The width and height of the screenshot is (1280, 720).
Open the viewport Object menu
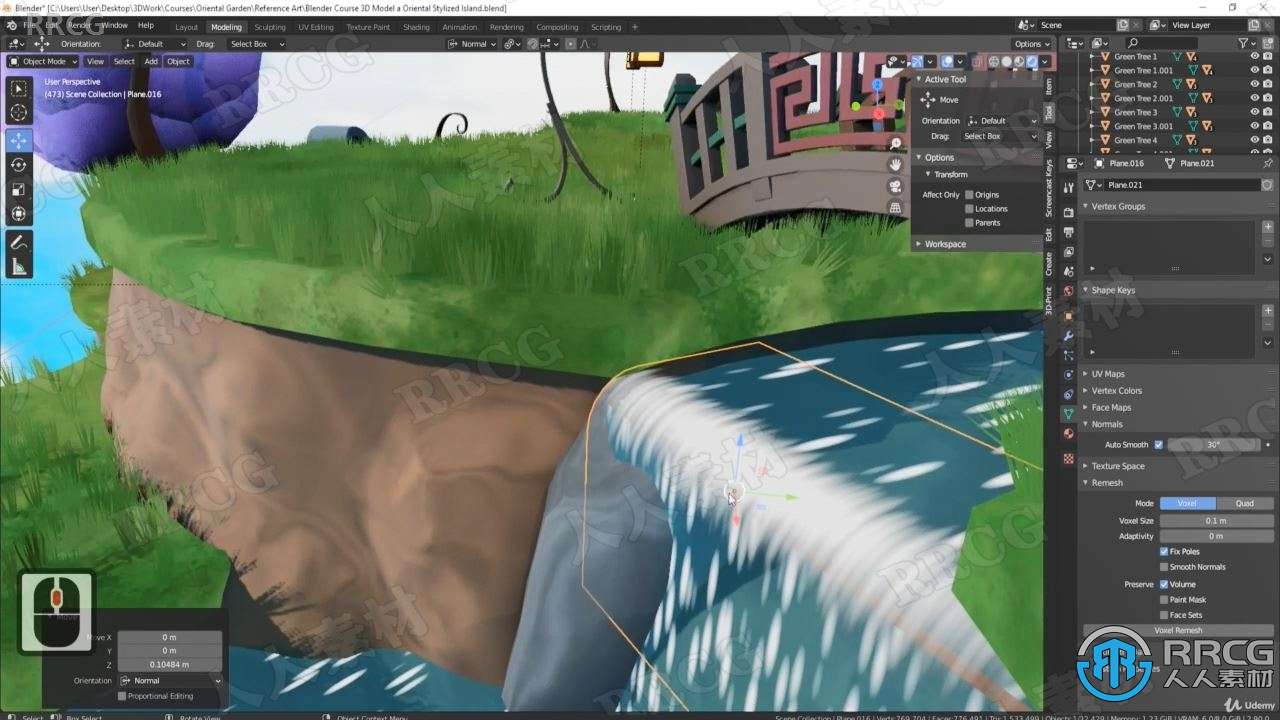click(x=178, y=62)
